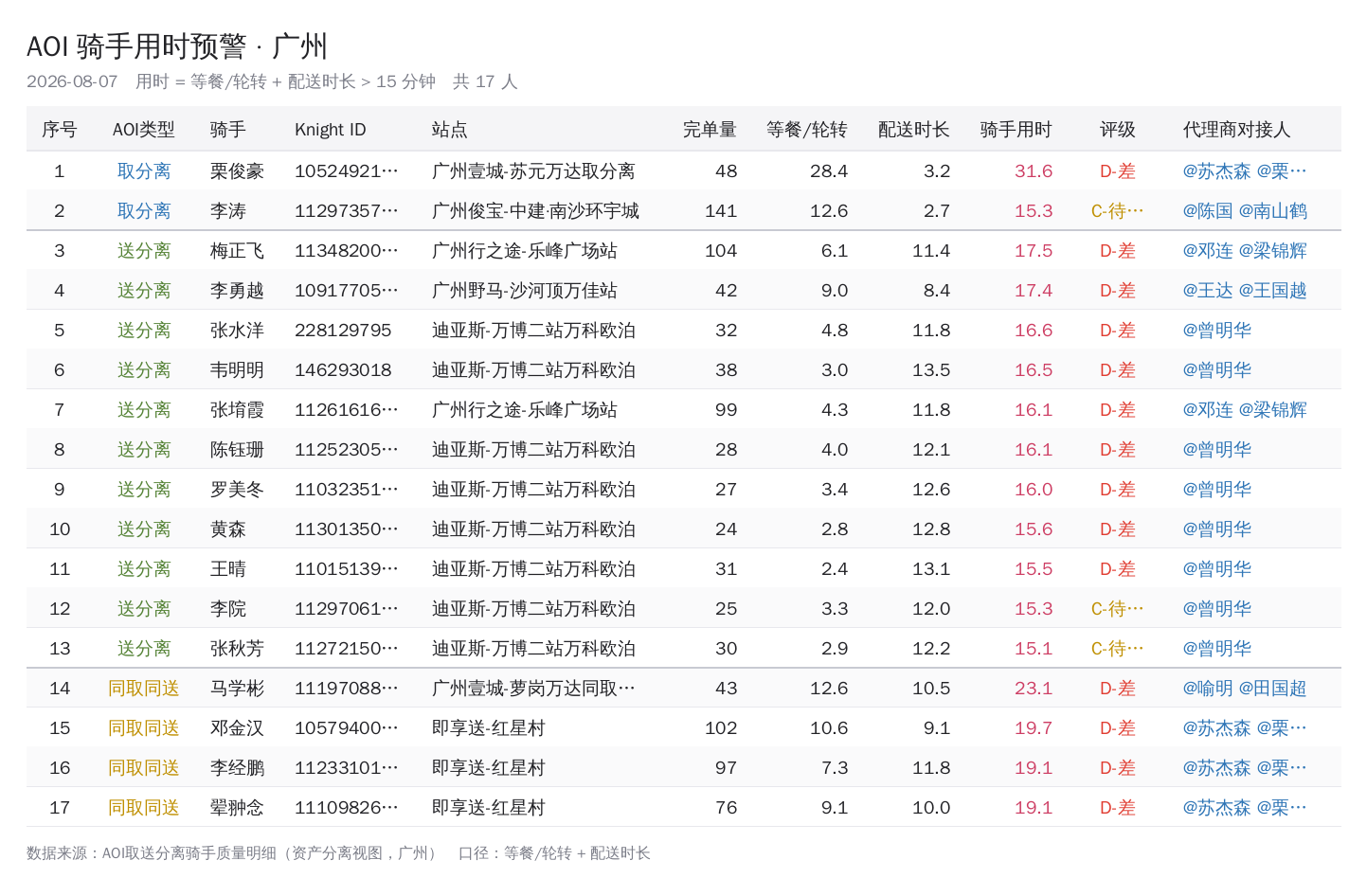Click the red 骑手用时 value 23.1
Screen dimensions: 1367x896
pos(1034,689)
